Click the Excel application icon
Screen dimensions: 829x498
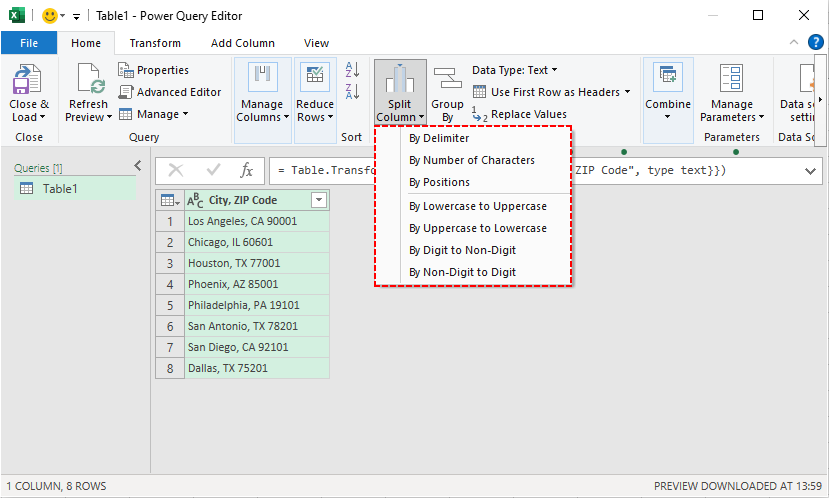point(17,15)
